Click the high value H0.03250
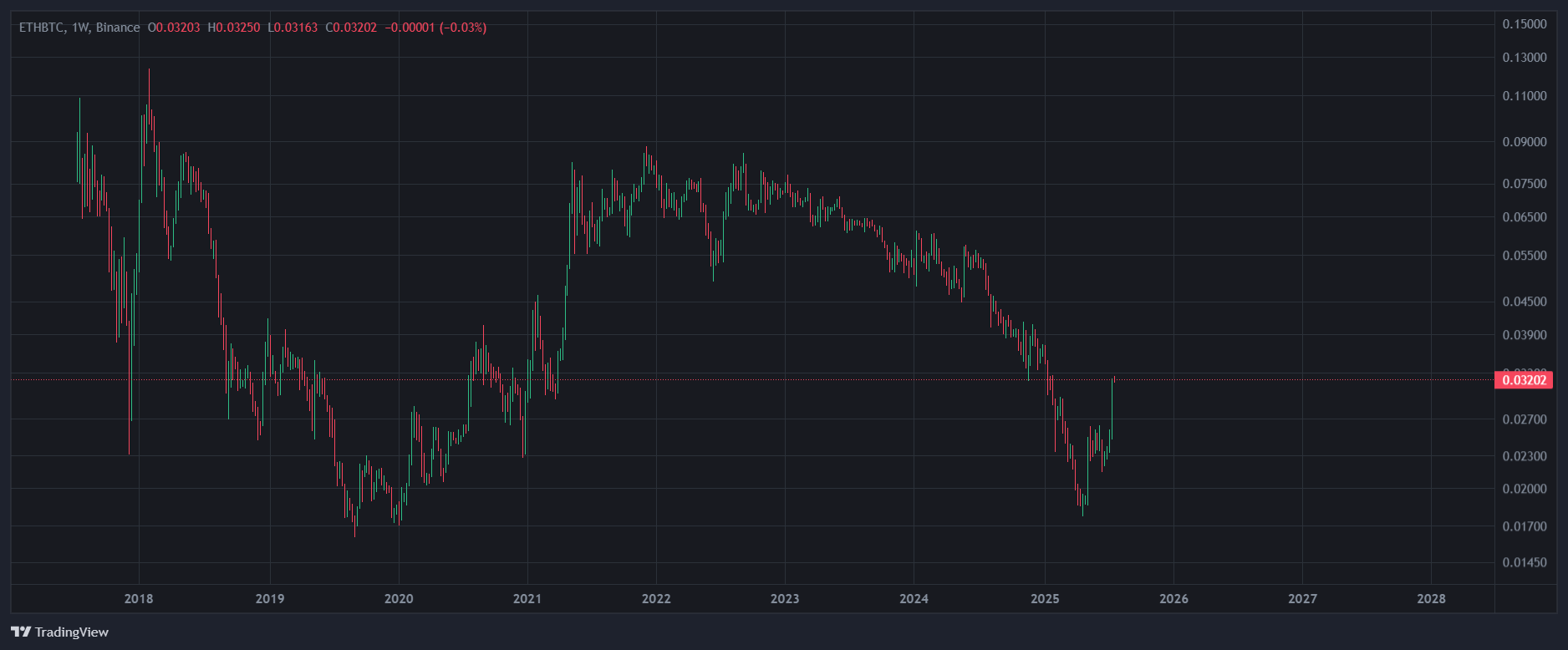The height and width of the screenshot is (650, 1568). tap(234, 28)
